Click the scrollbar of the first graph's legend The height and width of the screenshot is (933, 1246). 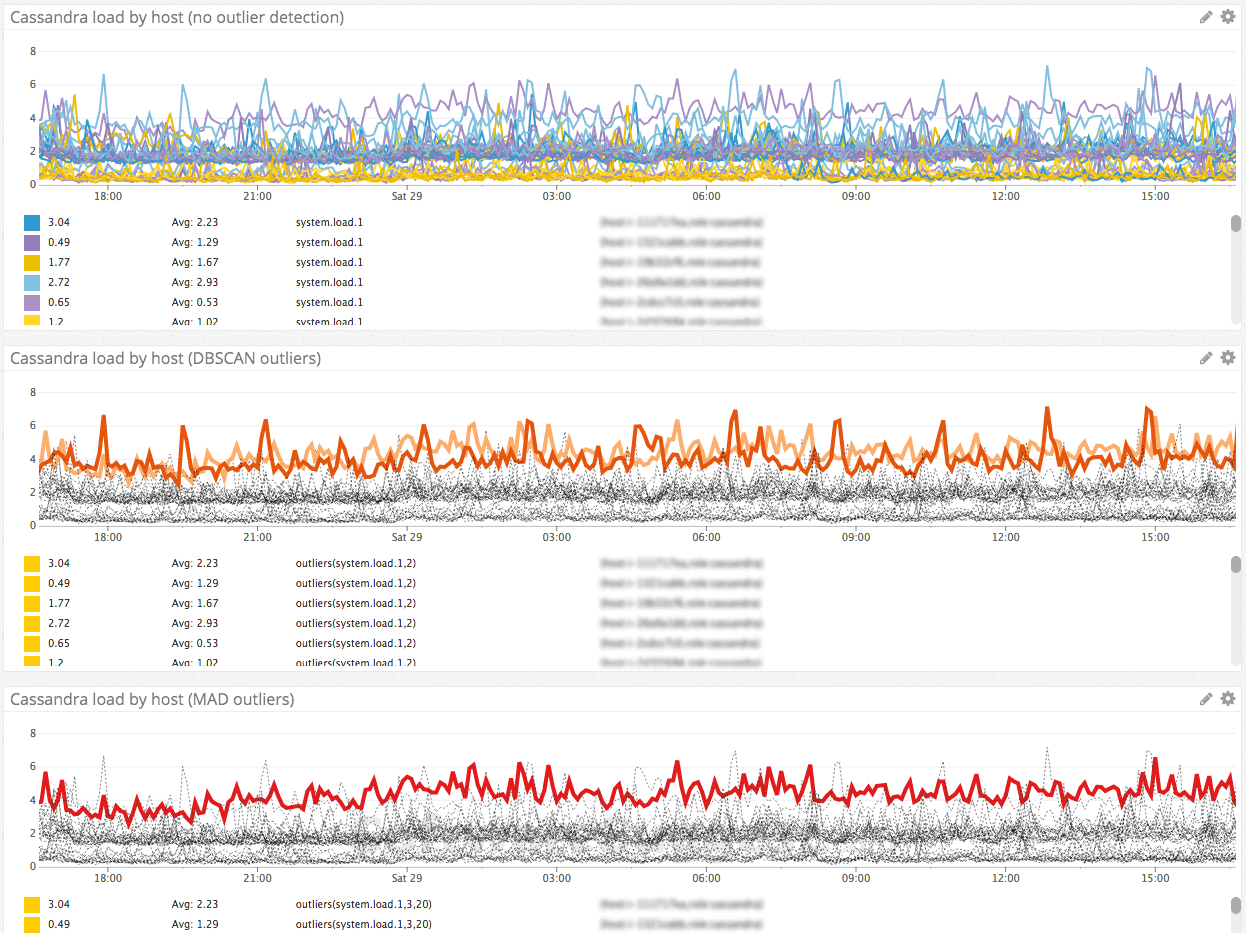click(1236, 224)
